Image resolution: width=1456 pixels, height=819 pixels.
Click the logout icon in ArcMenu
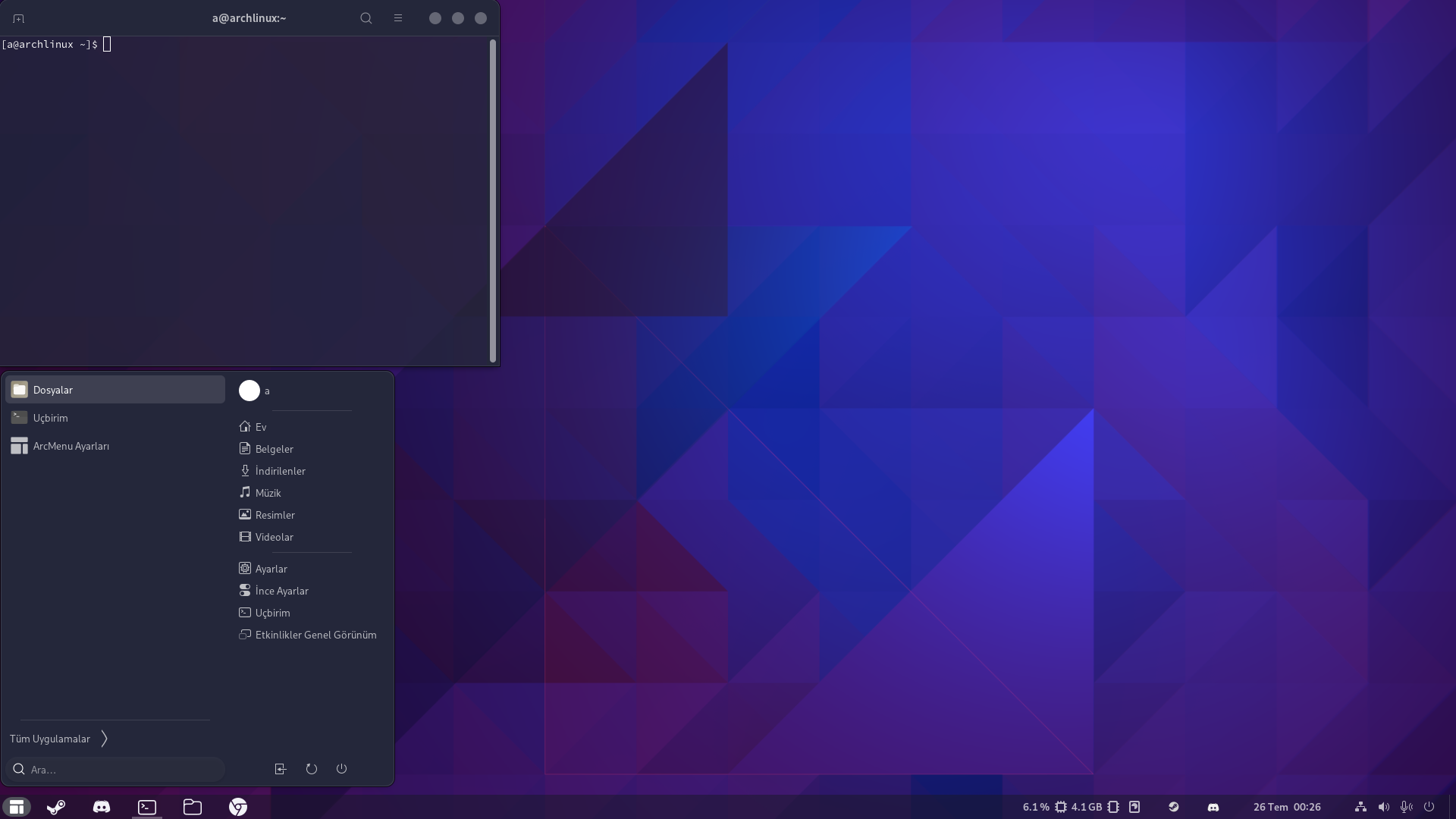click(281, 769)
